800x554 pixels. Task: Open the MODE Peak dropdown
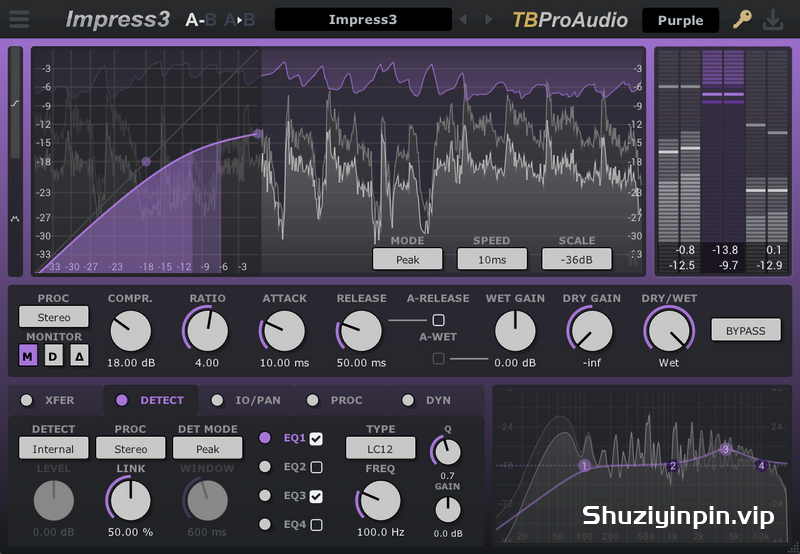point(408,259)
